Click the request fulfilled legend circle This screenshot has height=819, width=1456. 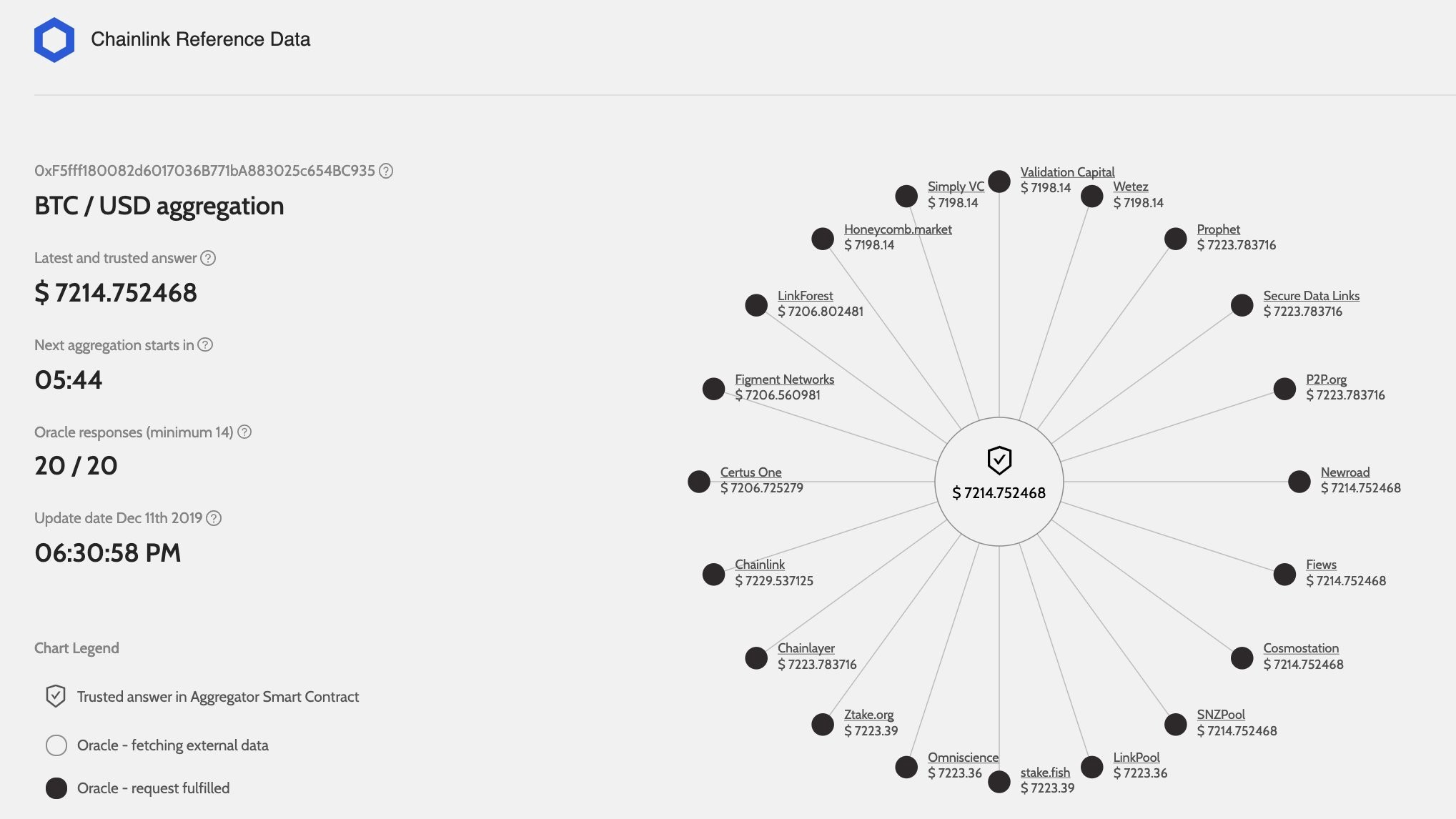55,788
